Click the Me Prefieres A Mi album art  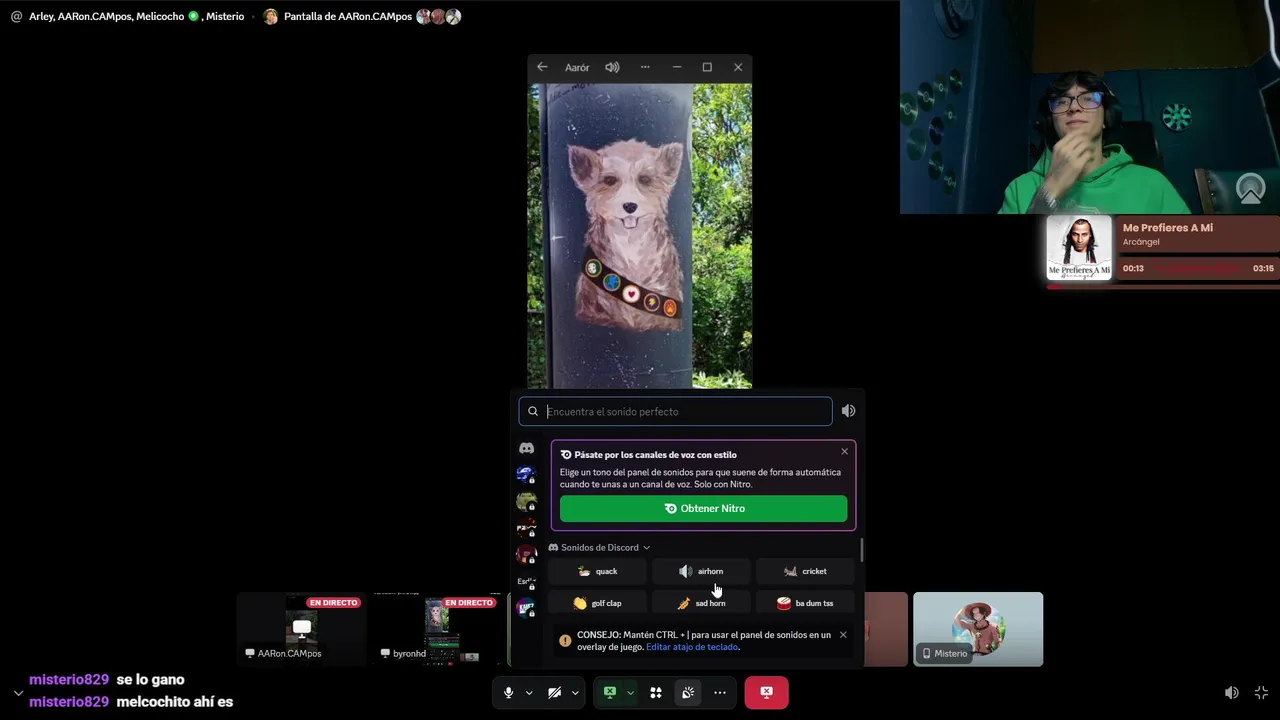point(1079,248)
